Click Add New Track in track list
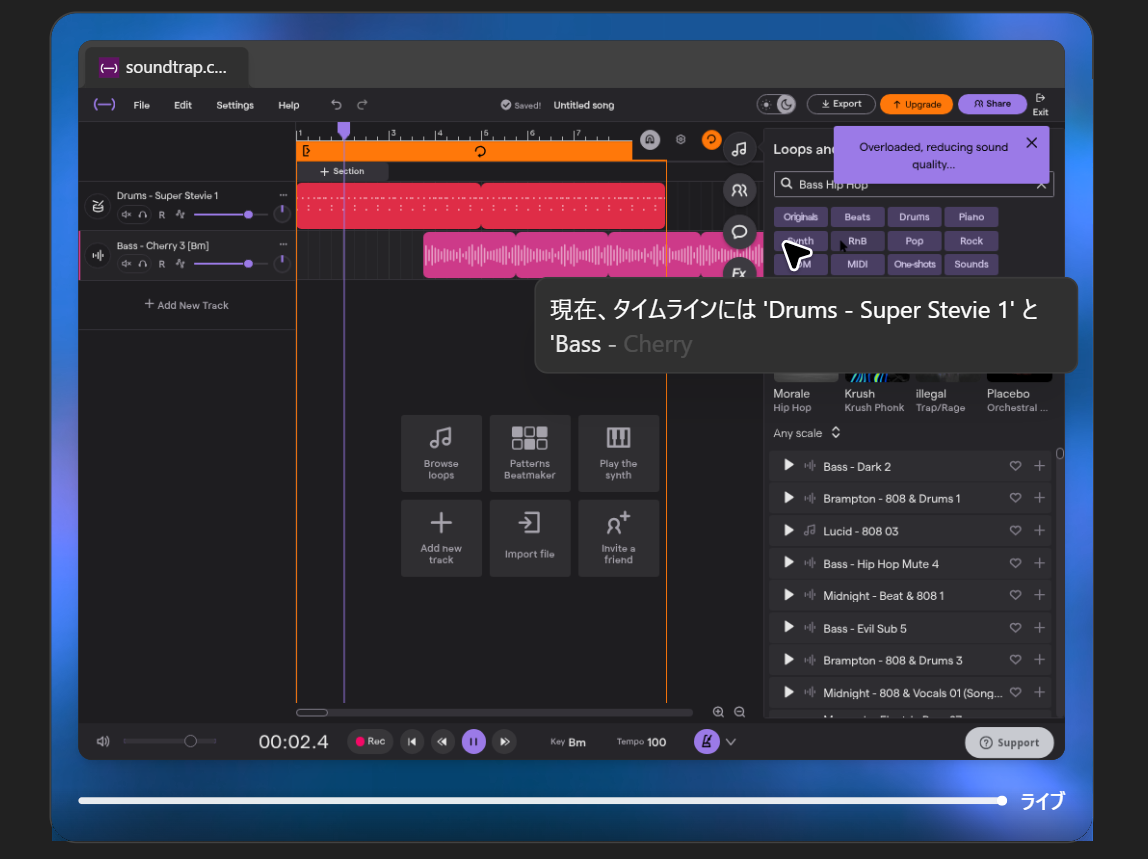 (x=187, y=305)
